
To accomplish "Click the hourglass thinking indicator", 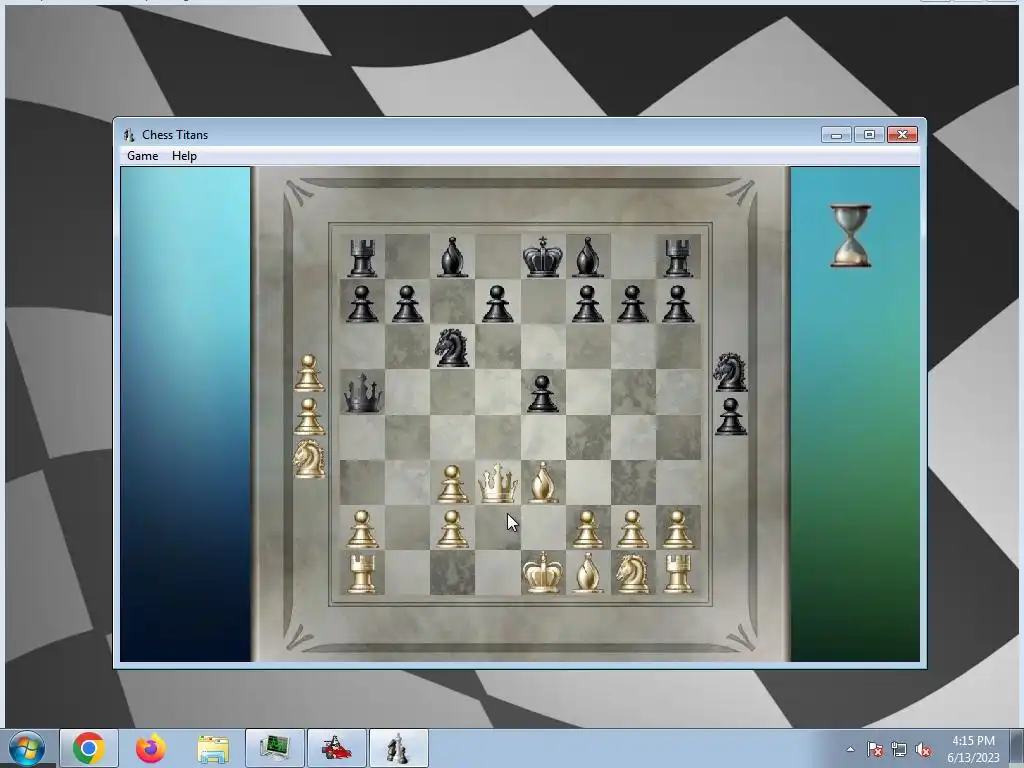I will click(x=851, y=236).
